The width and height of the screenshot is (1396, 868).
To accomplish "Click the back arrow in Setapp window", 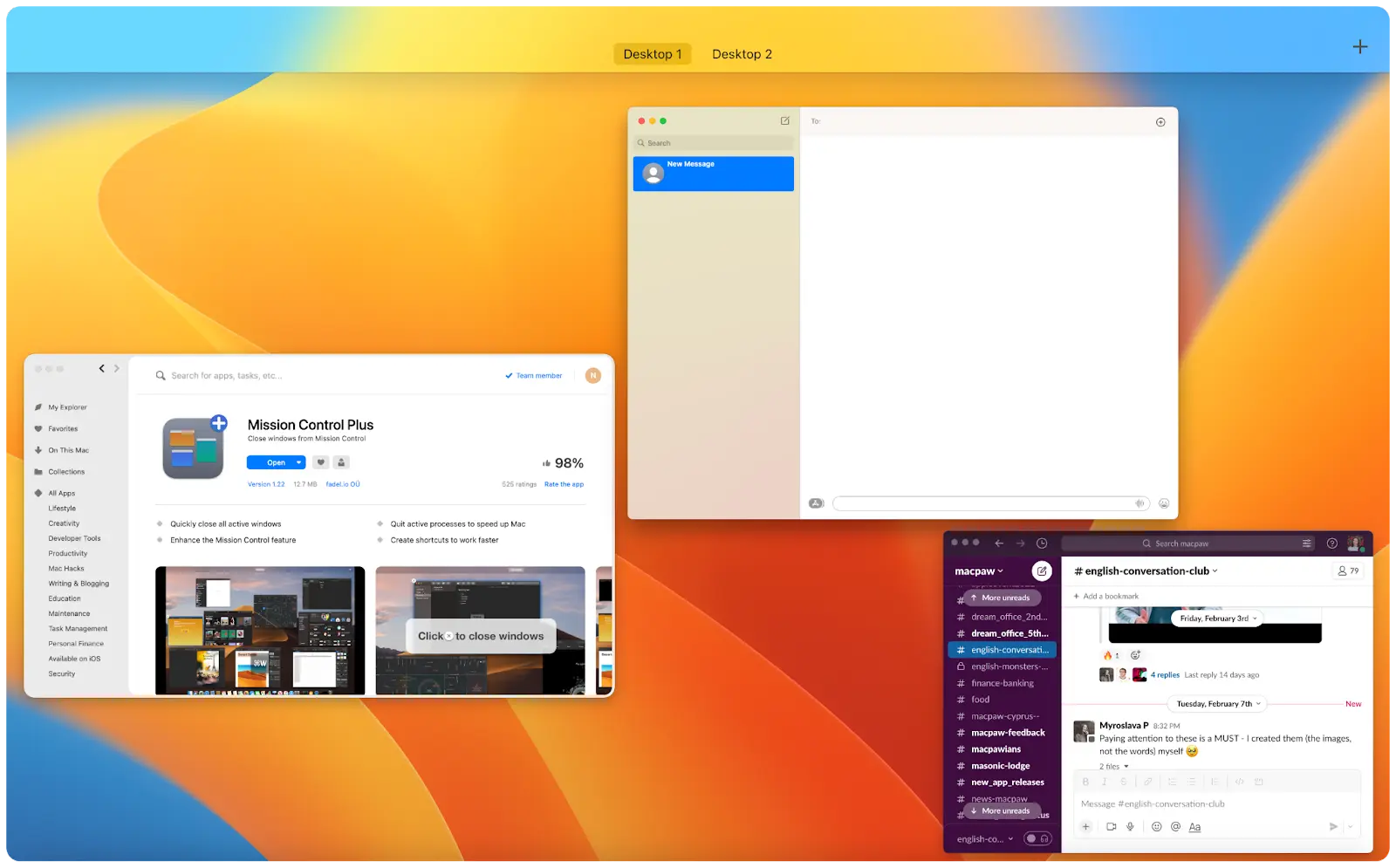I will [x=102, y=369].
